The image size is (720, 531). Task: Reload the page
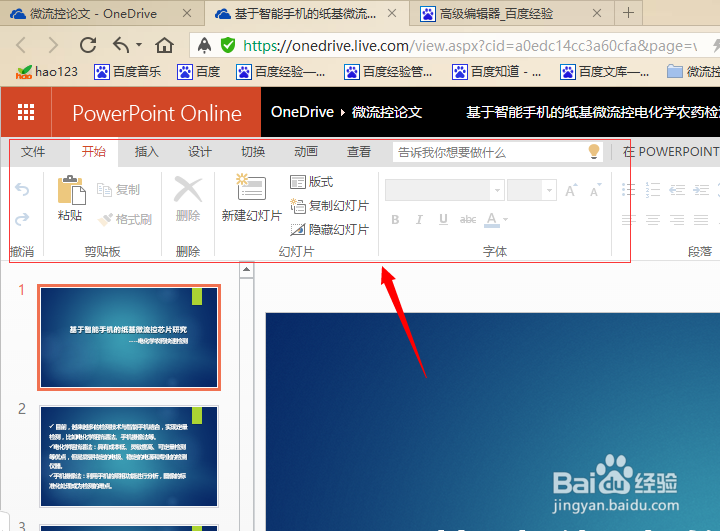pyautogui.click(x=88, y=45)
